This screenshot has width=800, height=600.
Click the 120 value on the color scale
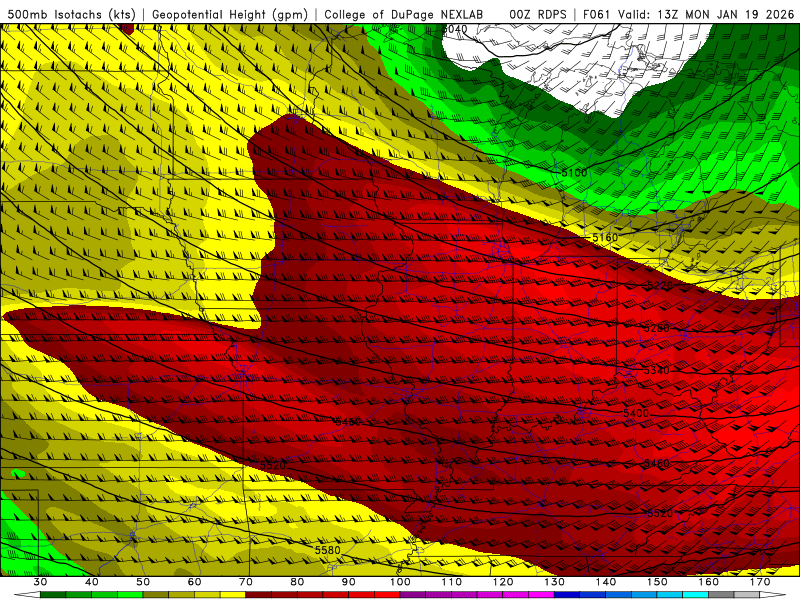(503, 582)
